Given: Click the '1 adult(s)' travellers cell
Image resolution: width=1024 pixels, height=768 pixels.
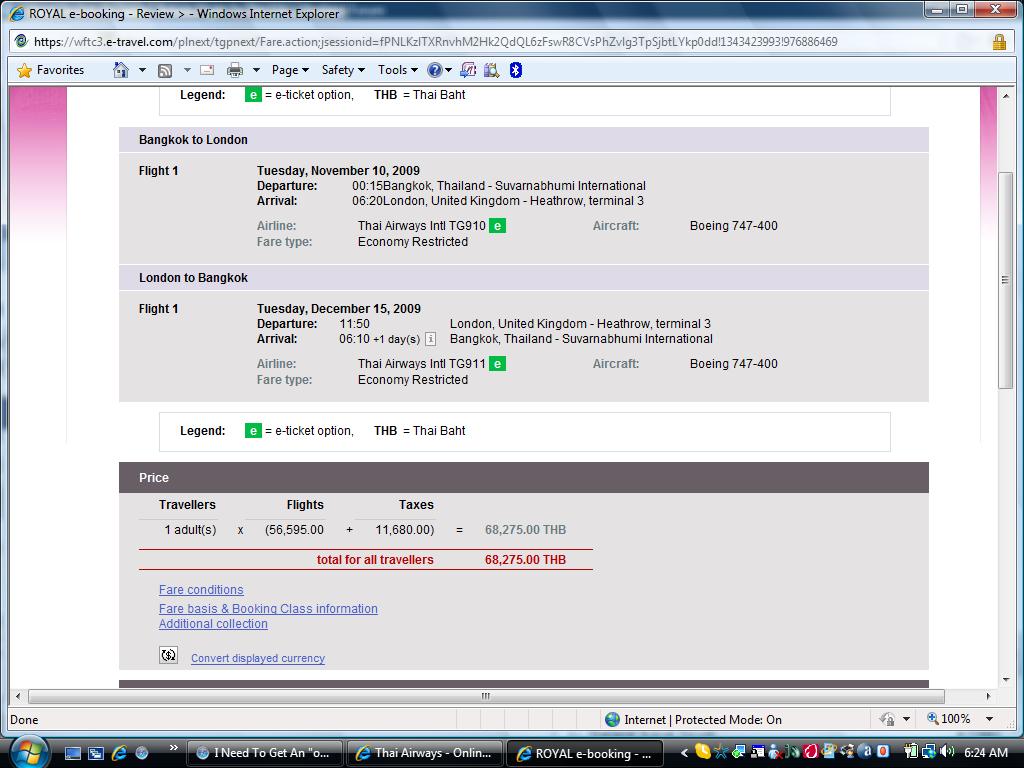Looking at the screenshot, I should coord(190,530).
